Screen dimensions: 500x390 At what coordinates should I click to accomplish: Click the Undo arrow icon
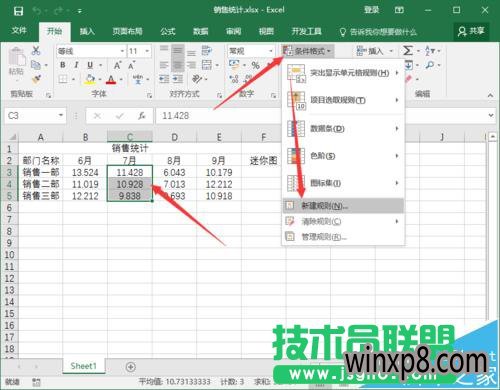pos(37,11)
